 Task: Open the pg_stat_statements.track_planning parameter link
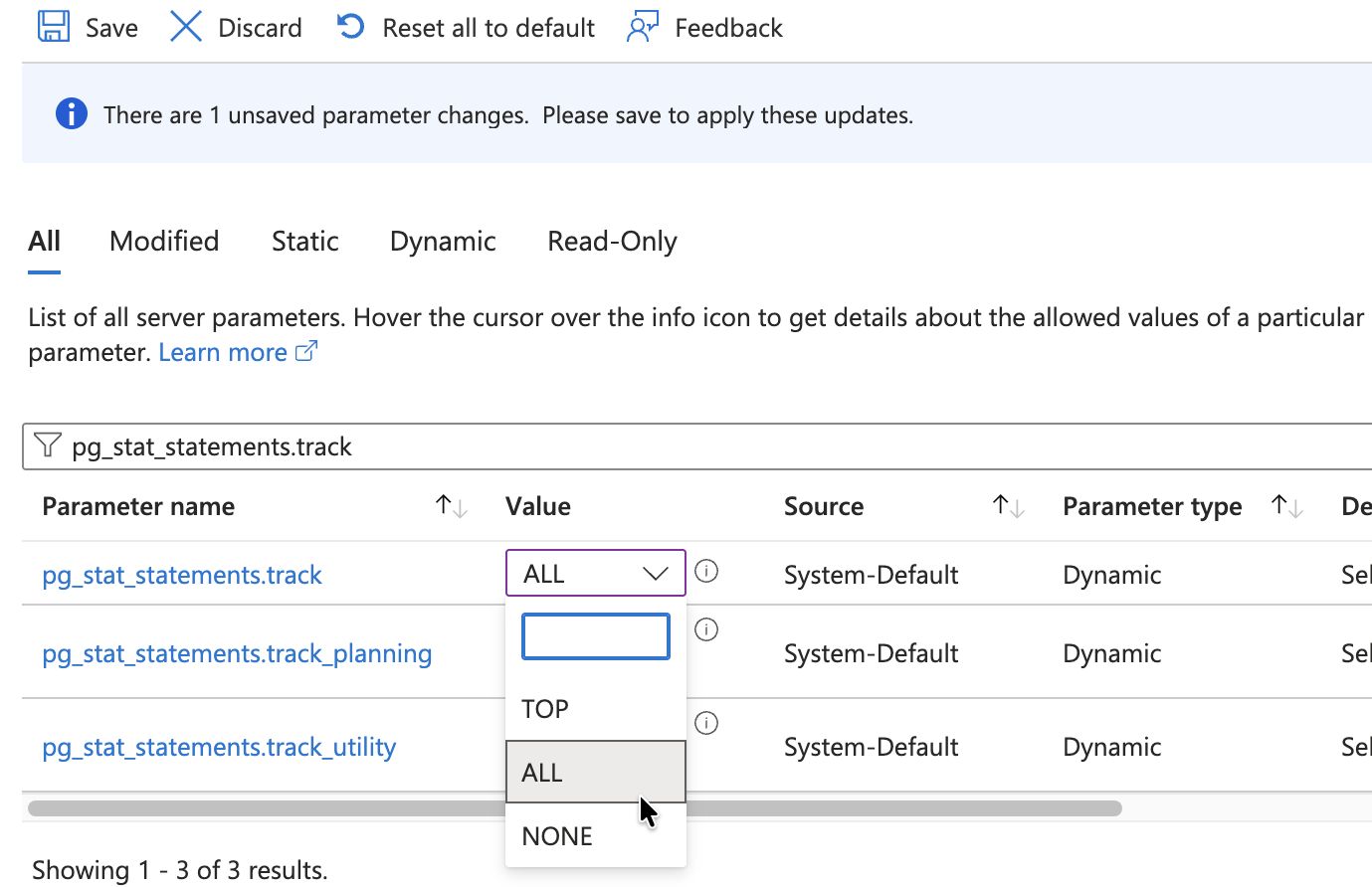[237, 653]
